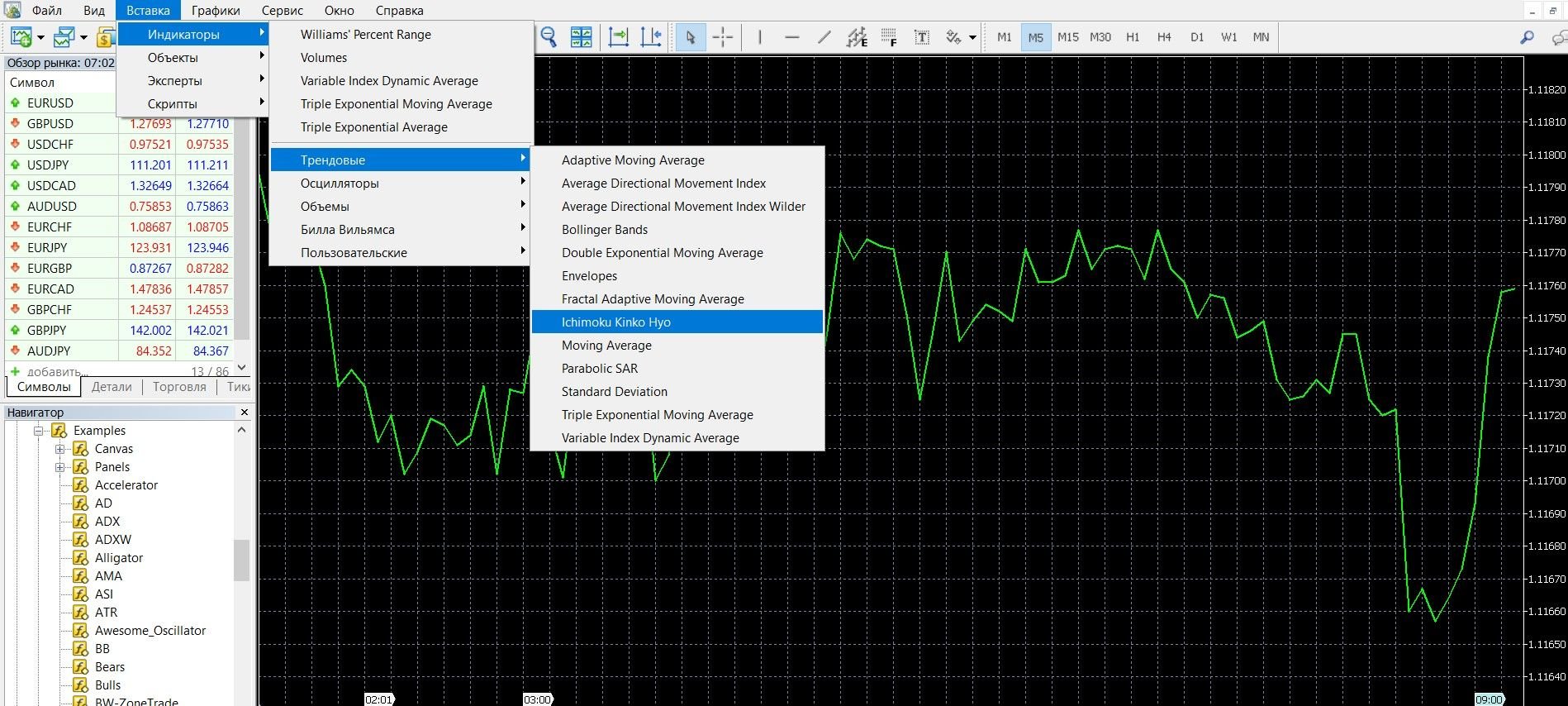Click the Profiles toolbar icon
Screen dimensions: 1568x706
click(64, 37)
